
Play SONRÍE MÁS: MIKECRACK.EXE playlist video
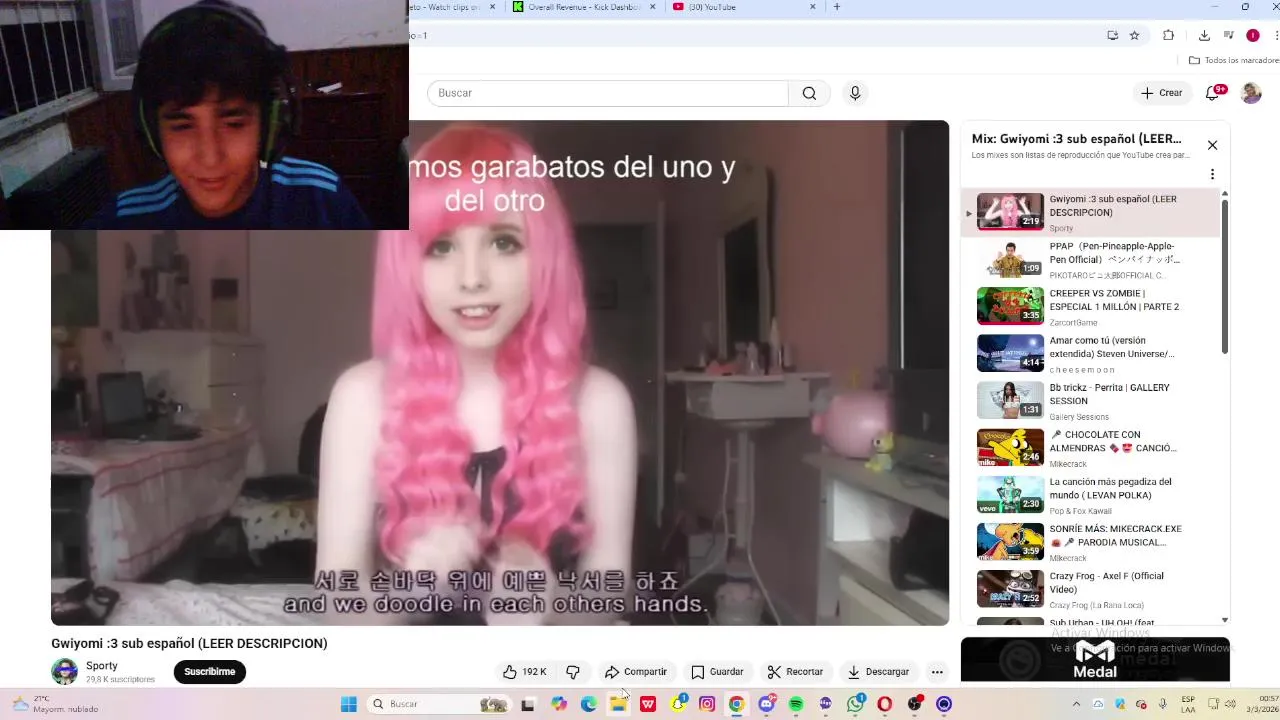[1090, 541]
